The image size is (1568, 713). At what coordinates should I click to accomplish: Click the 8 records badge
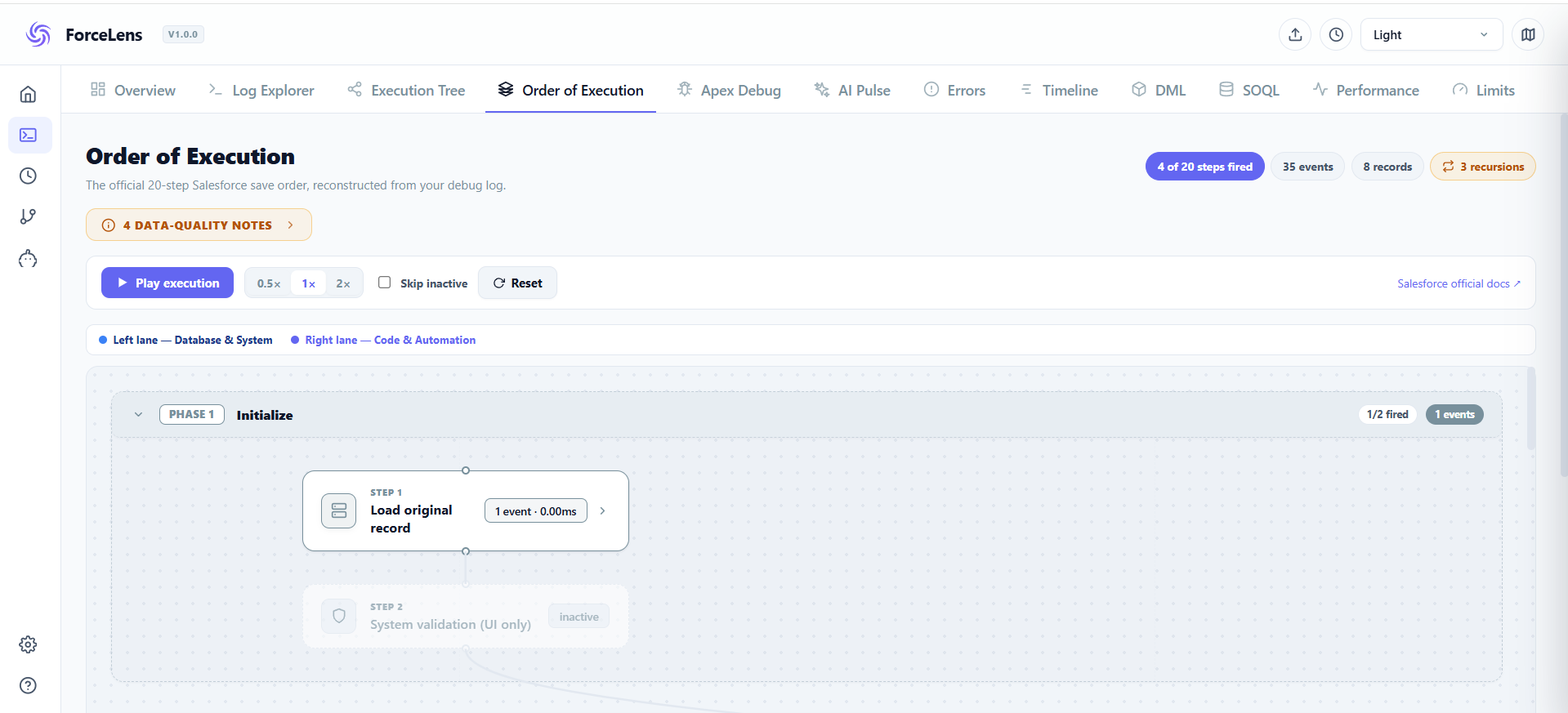1387,167
